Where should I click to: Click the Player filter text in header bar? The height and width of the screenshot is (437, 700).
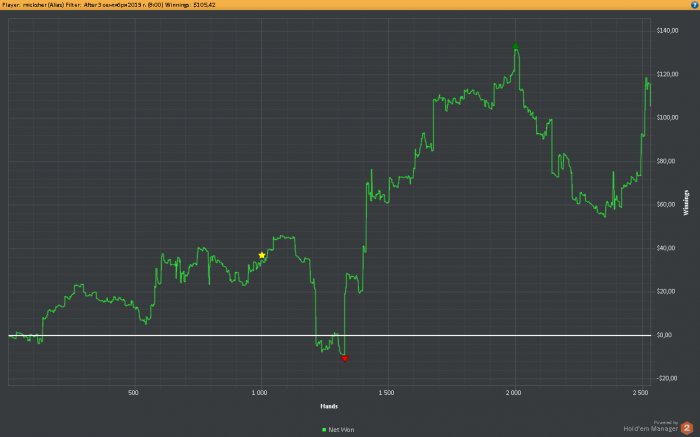point(32,5)
